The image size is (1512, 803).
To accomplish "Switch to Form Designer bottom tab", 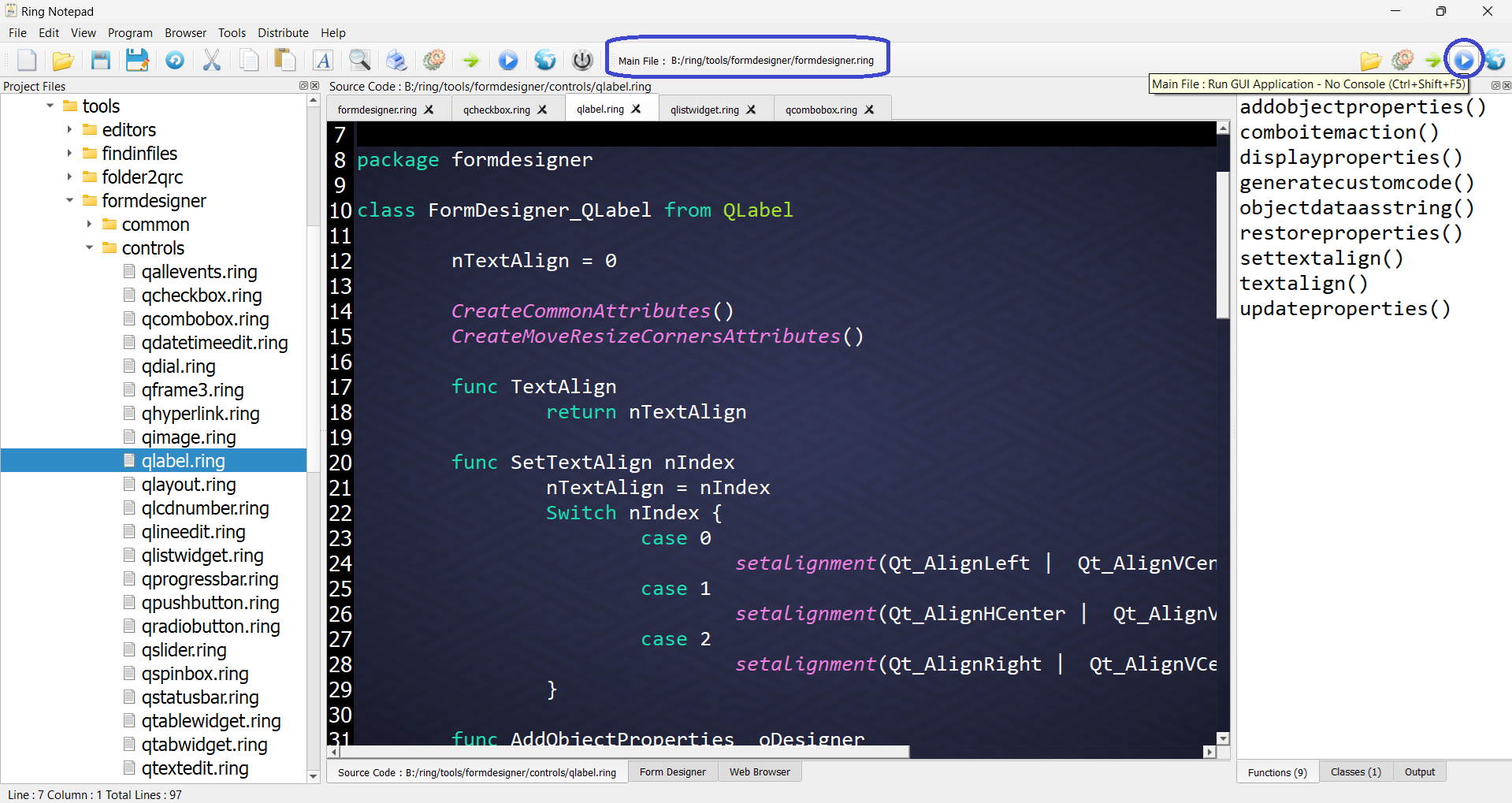I will click(x=672, y=772).
